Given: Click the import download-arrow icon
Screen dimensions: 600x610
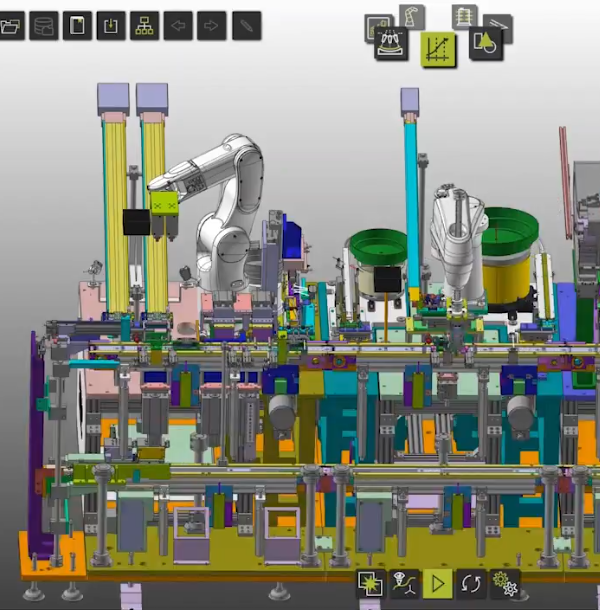Looking at the screenshot, I should tap(111, 26).
